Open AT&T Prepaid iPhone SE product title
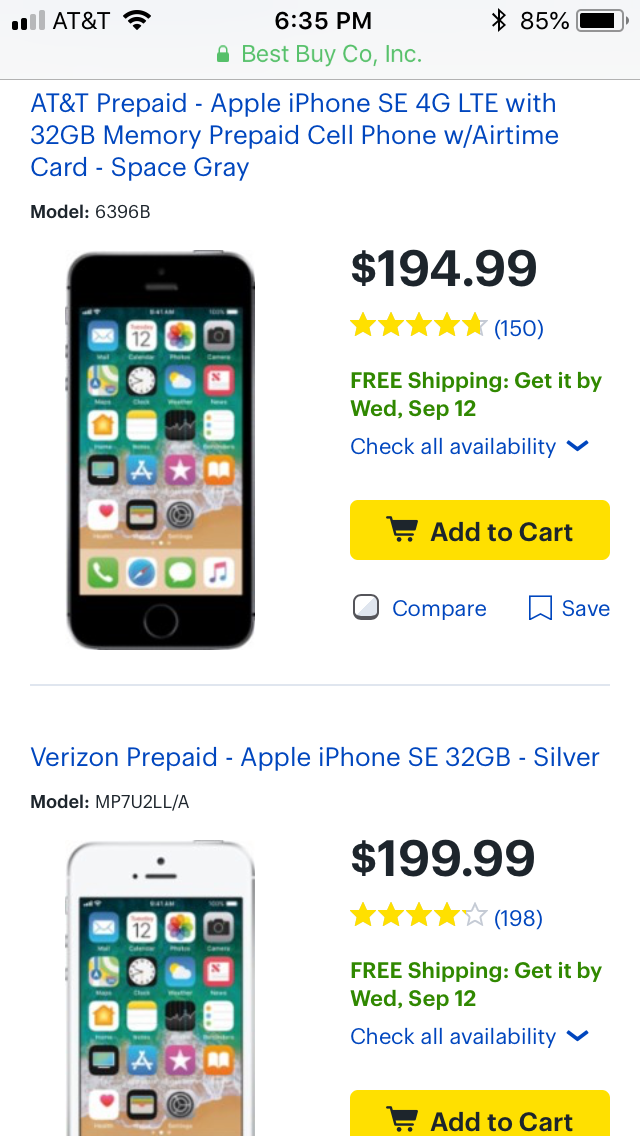640x1136 pixels. 294,135
